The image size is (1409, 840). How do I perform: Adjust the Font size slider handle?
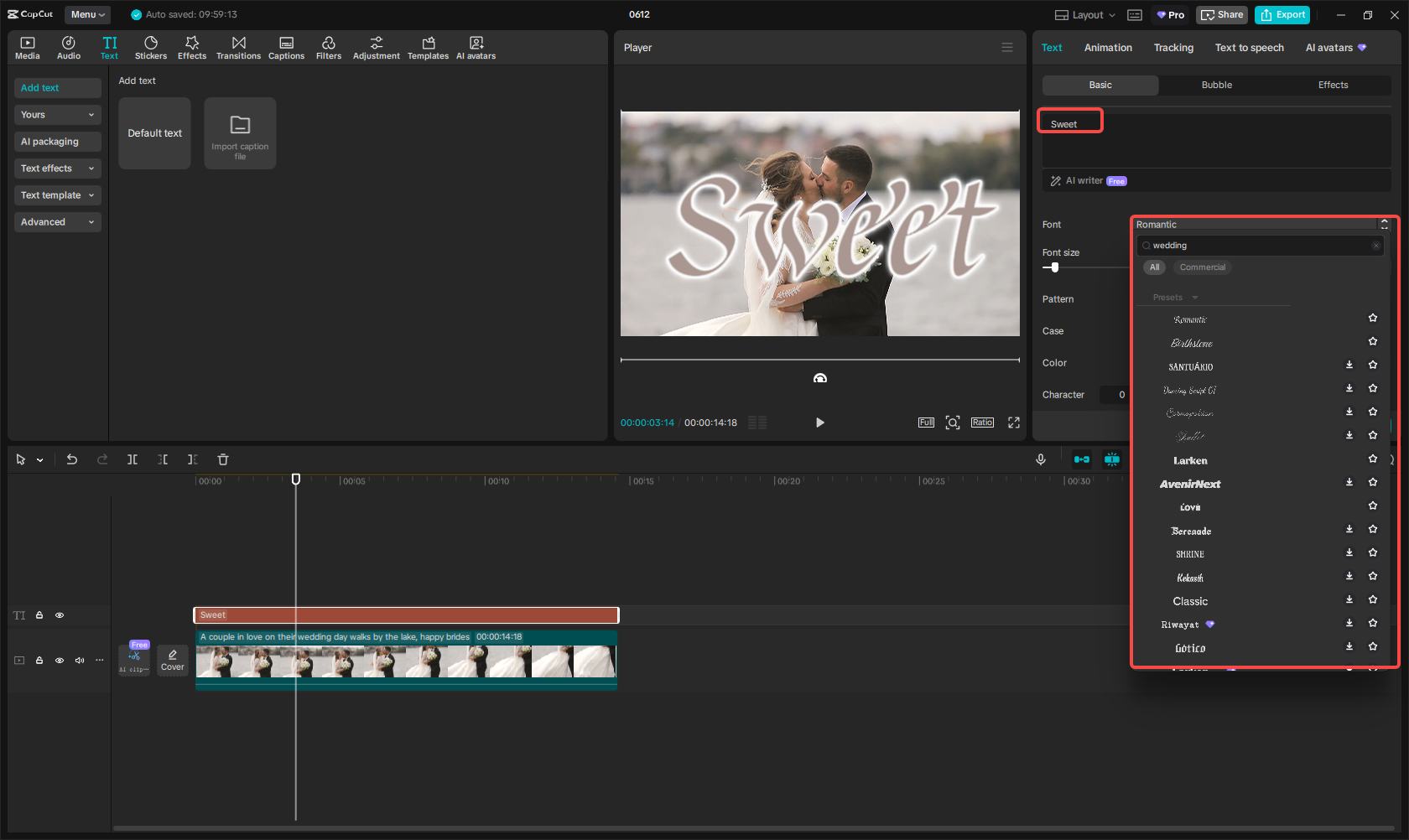(x=1055, y=267)
